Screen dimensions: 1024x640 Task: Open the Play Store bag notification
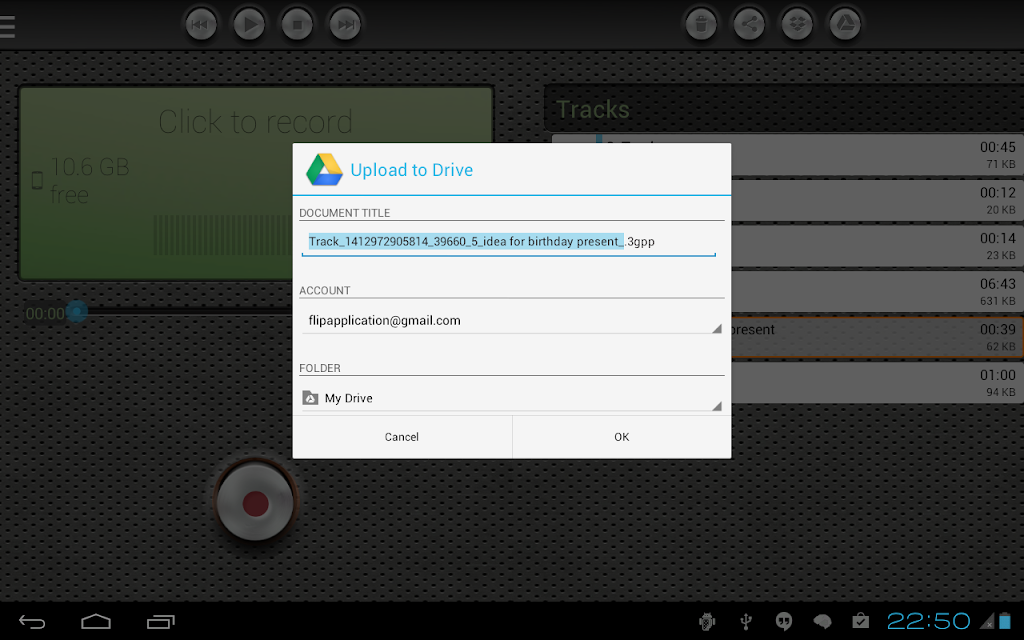pyautogui.click(x=861, y=621)
